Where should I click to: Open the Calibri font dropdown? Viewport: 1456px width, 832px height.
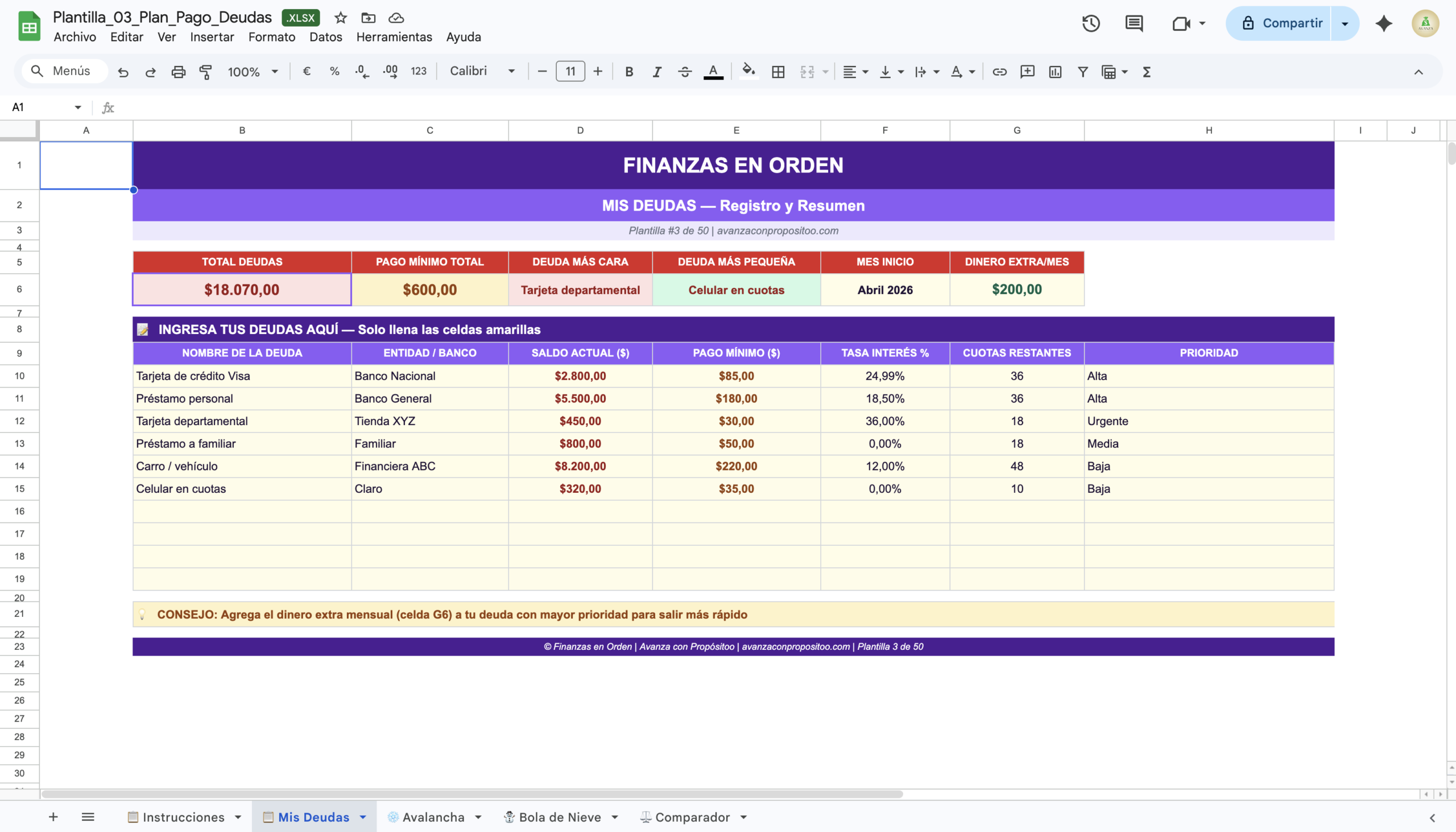pyautogui.click(x=482, y=72)
